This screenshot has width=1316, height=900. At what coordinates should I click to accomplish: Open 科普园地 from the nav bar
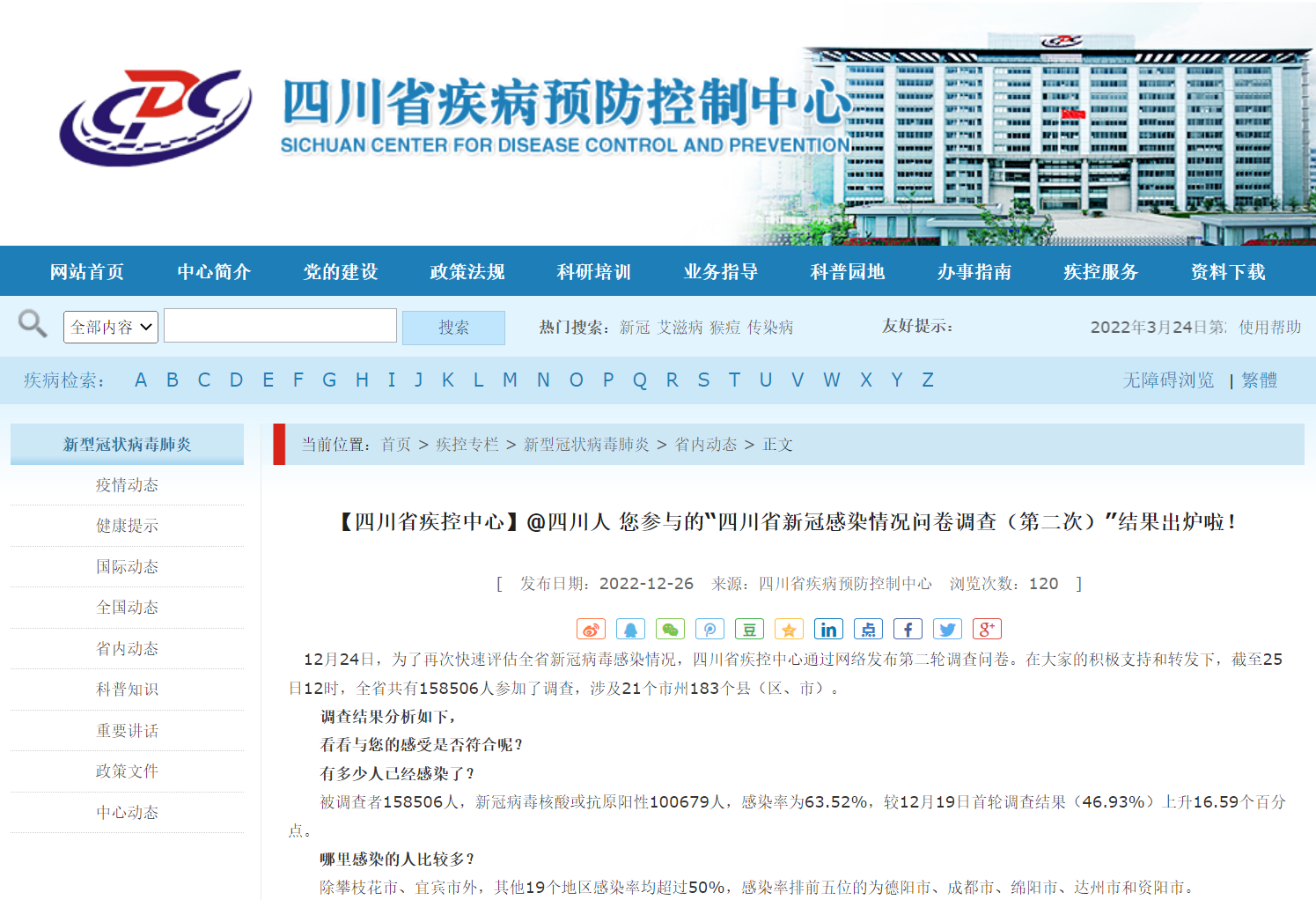pyautogui.click(x=848, y=271)
